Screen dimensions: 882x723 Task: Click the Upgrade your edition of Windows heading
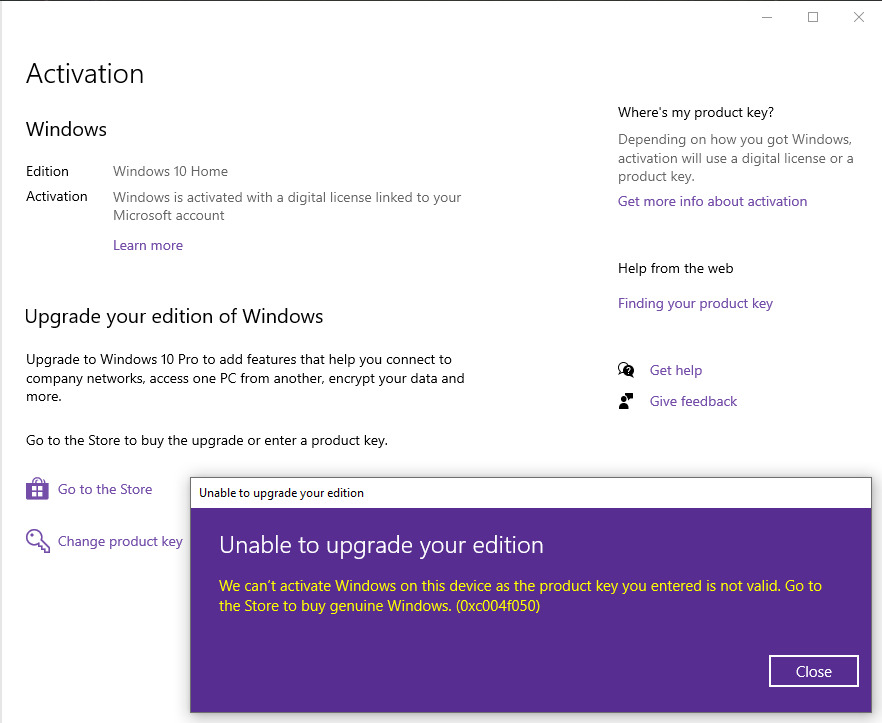pos(174,317)
